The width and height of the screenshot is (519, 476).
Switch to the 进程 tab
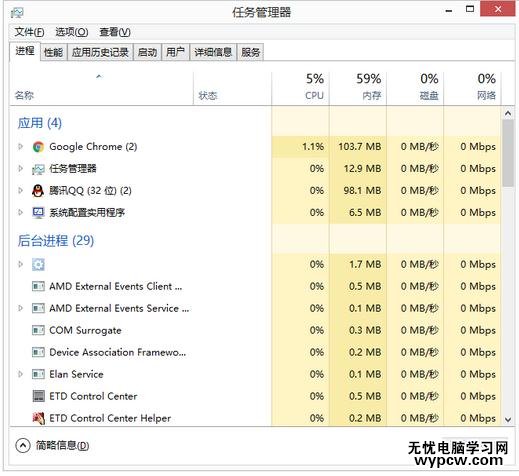tap(25, 51)
